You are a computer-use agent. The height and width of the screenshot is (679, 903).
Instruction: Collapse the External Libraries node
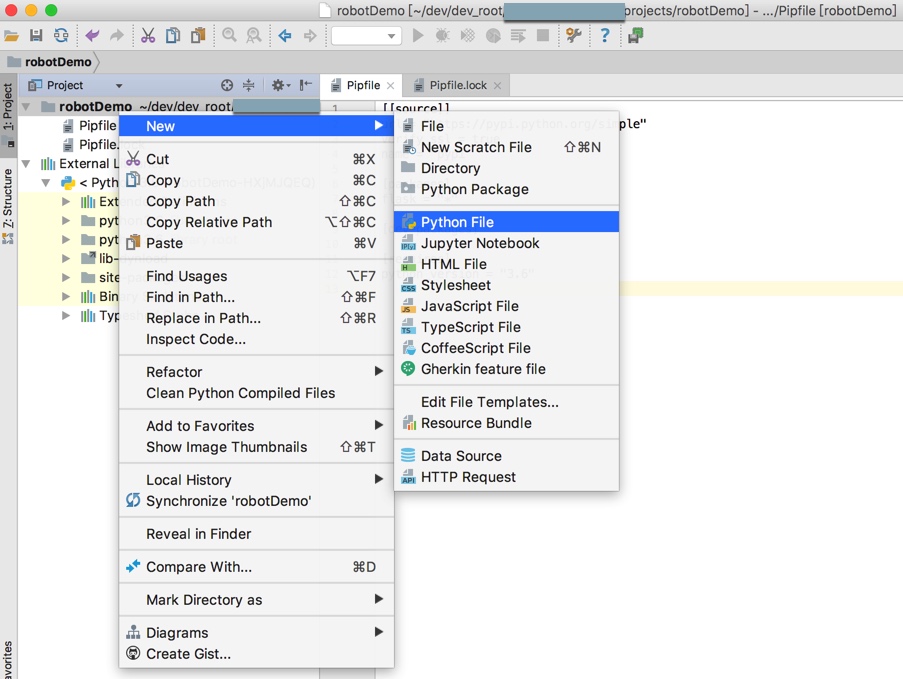(x=26, y=164)
